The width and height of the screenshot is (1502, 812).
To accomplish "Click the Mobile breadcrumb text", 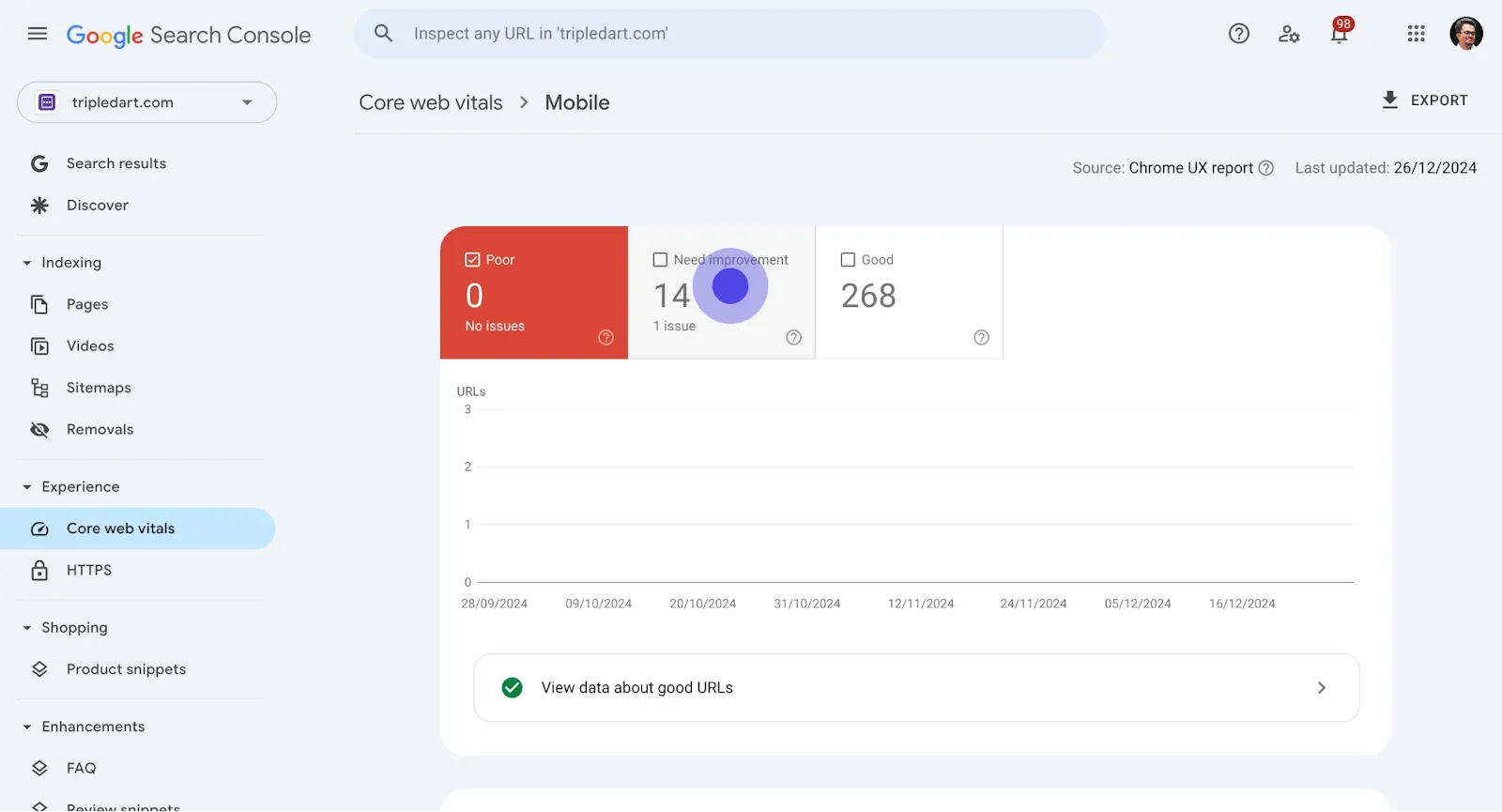I will (x=577, y=102).
